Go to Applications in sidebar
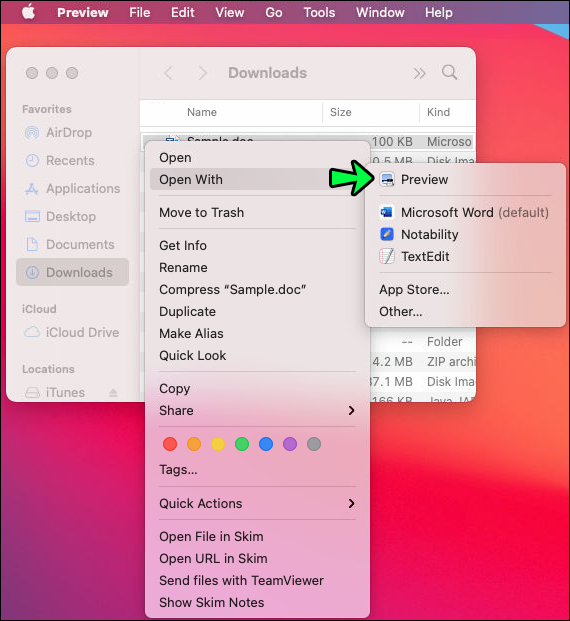 [73, 189]
